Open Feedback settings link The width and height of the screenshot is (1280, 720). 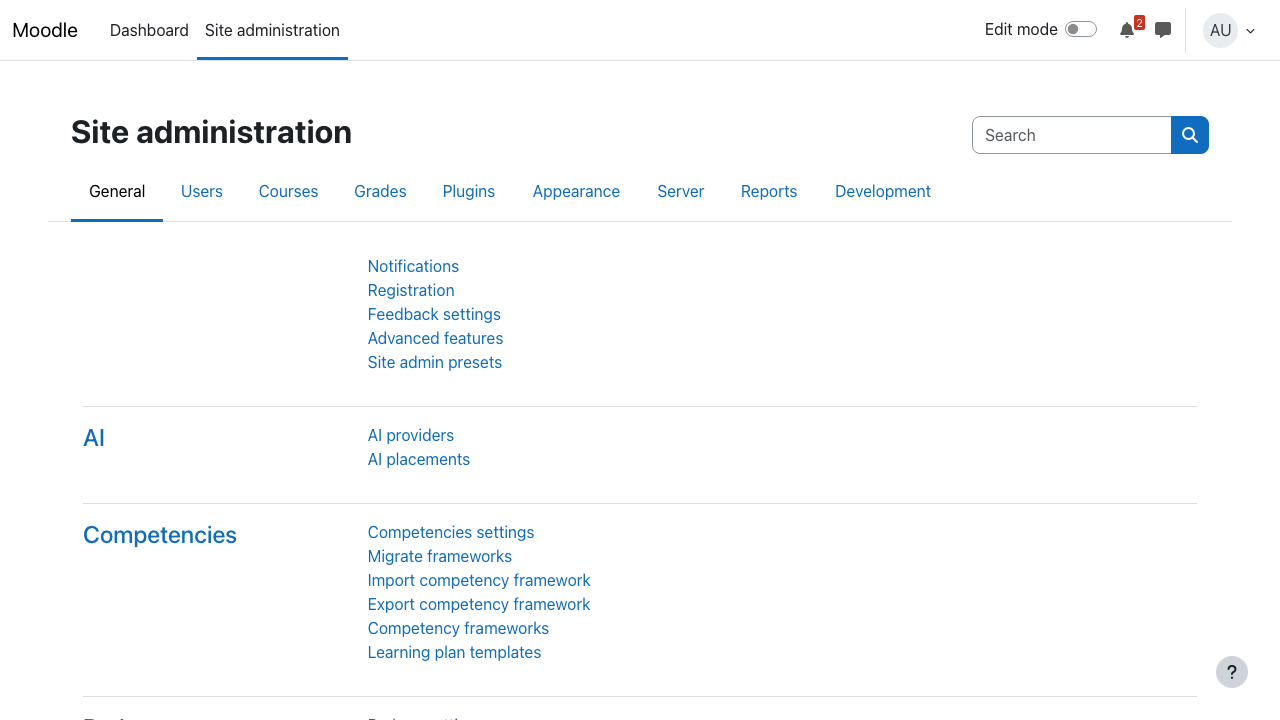[x=434, y=314]
